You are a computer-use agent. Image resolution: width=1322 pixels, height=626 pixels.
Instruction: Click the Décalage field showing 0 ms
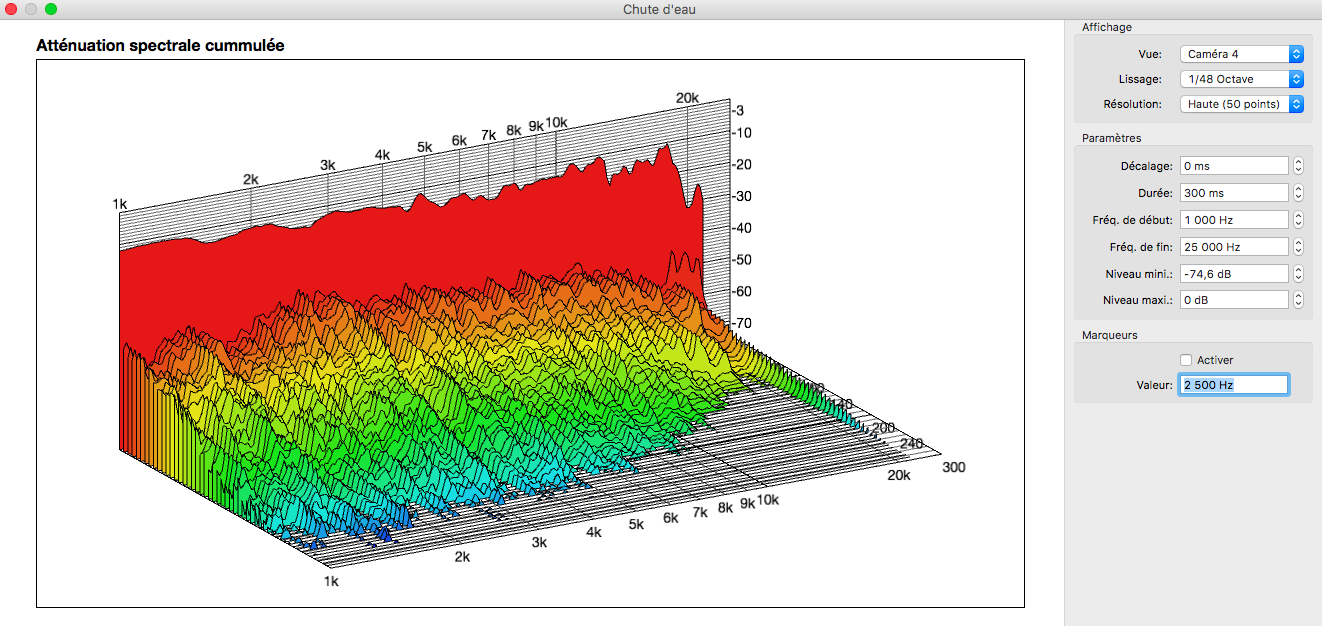point(1234,166)
